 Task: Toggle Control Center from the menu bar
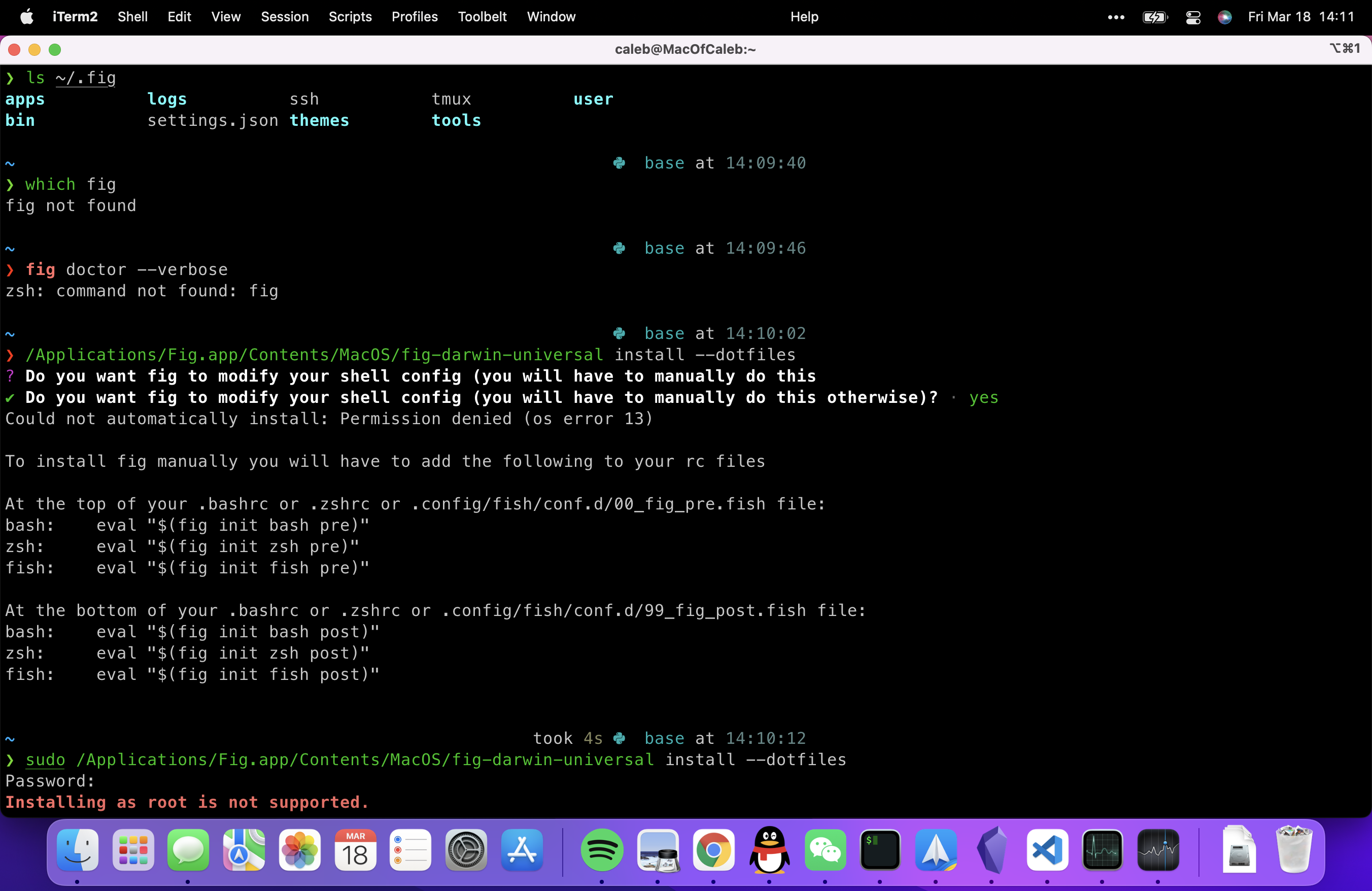(1192, 17)
